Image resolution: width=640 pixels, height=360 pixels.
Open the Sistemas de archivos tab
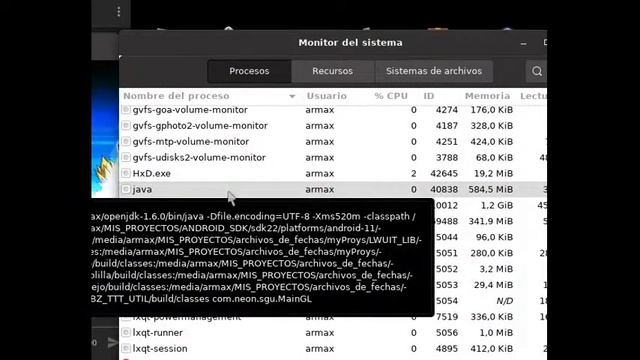[434, 71]
